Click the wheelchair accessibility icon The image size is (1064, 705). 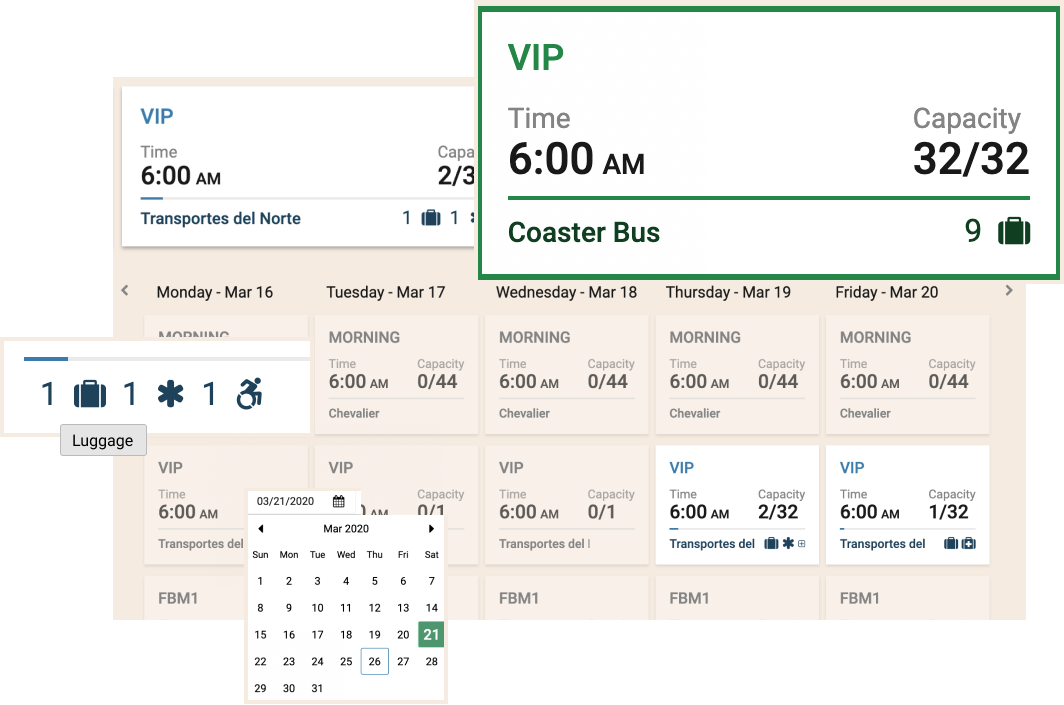click(x=249, y=394)
